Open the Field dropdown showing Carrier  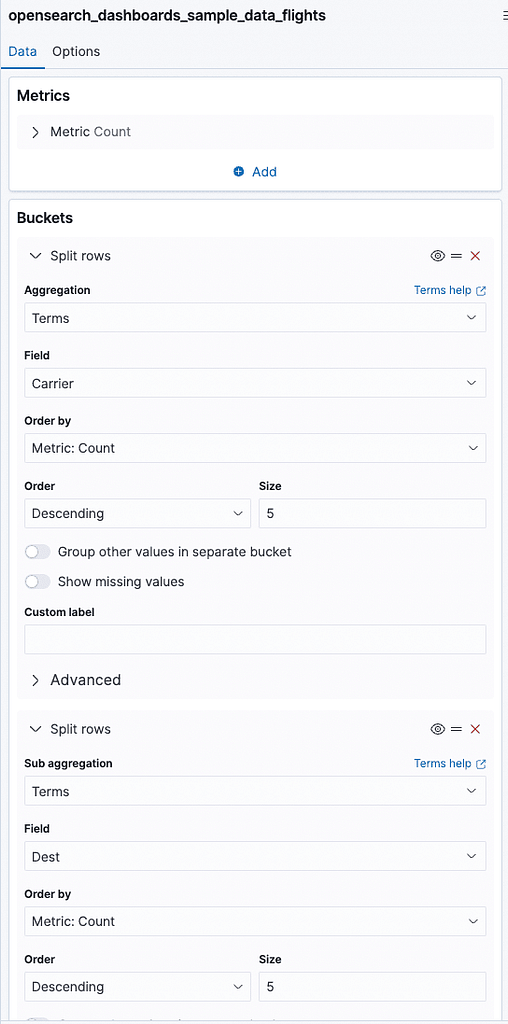tap(255, 383)
